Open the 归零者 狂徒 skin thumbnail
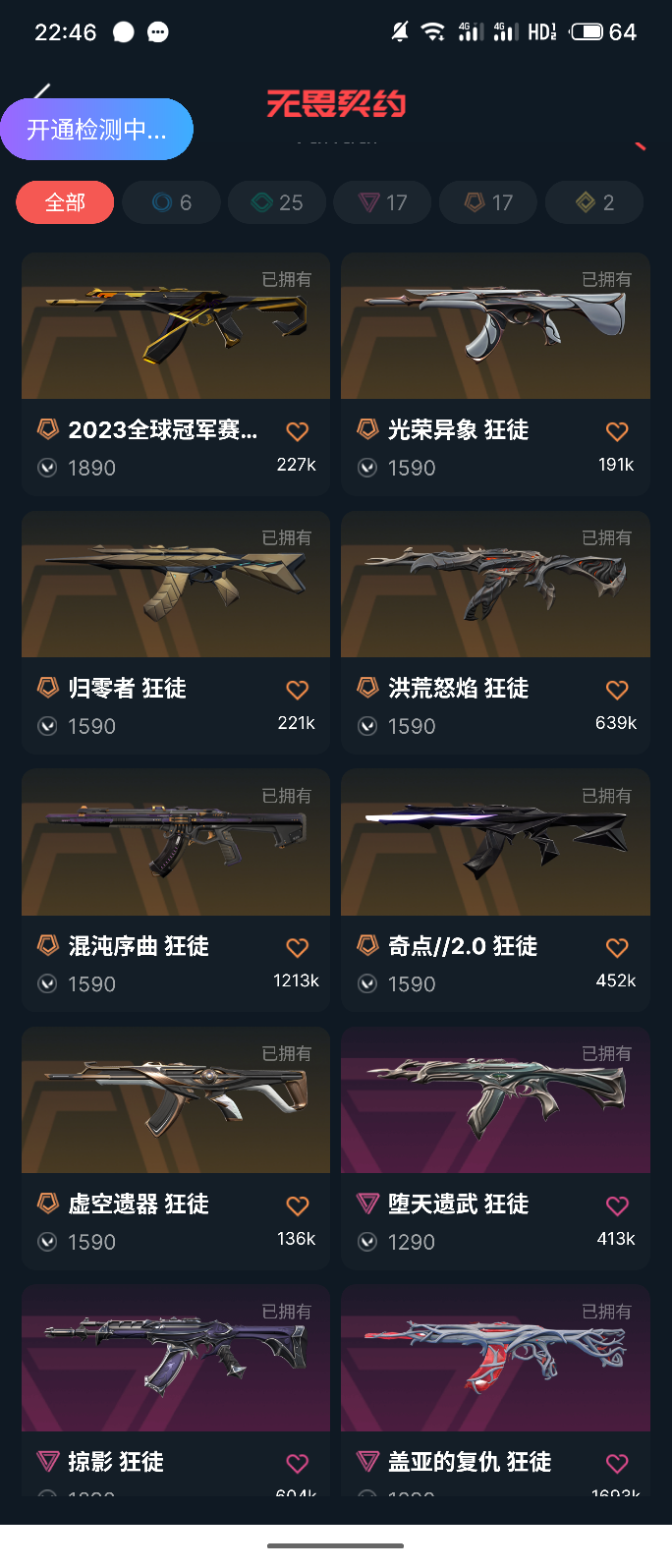The height and width of the screenshot is (1568, 672). pos(176,585)
